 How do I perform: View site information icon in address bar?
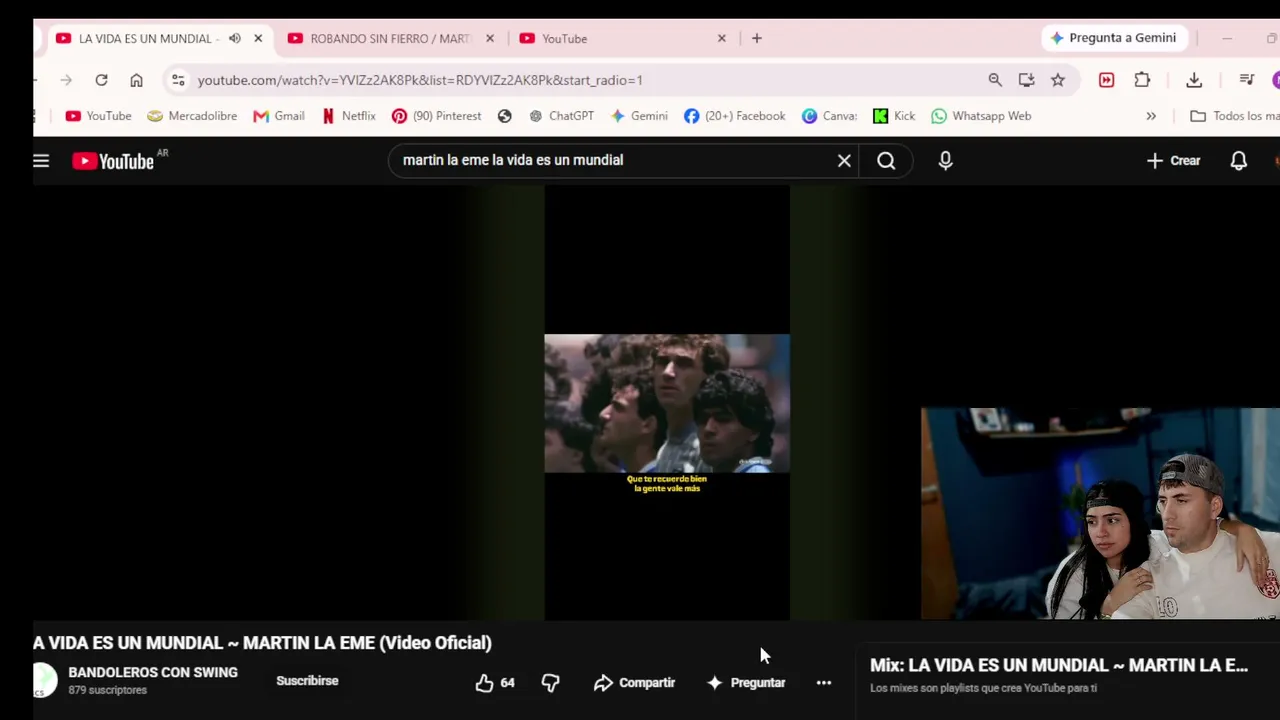click(178, 80)
